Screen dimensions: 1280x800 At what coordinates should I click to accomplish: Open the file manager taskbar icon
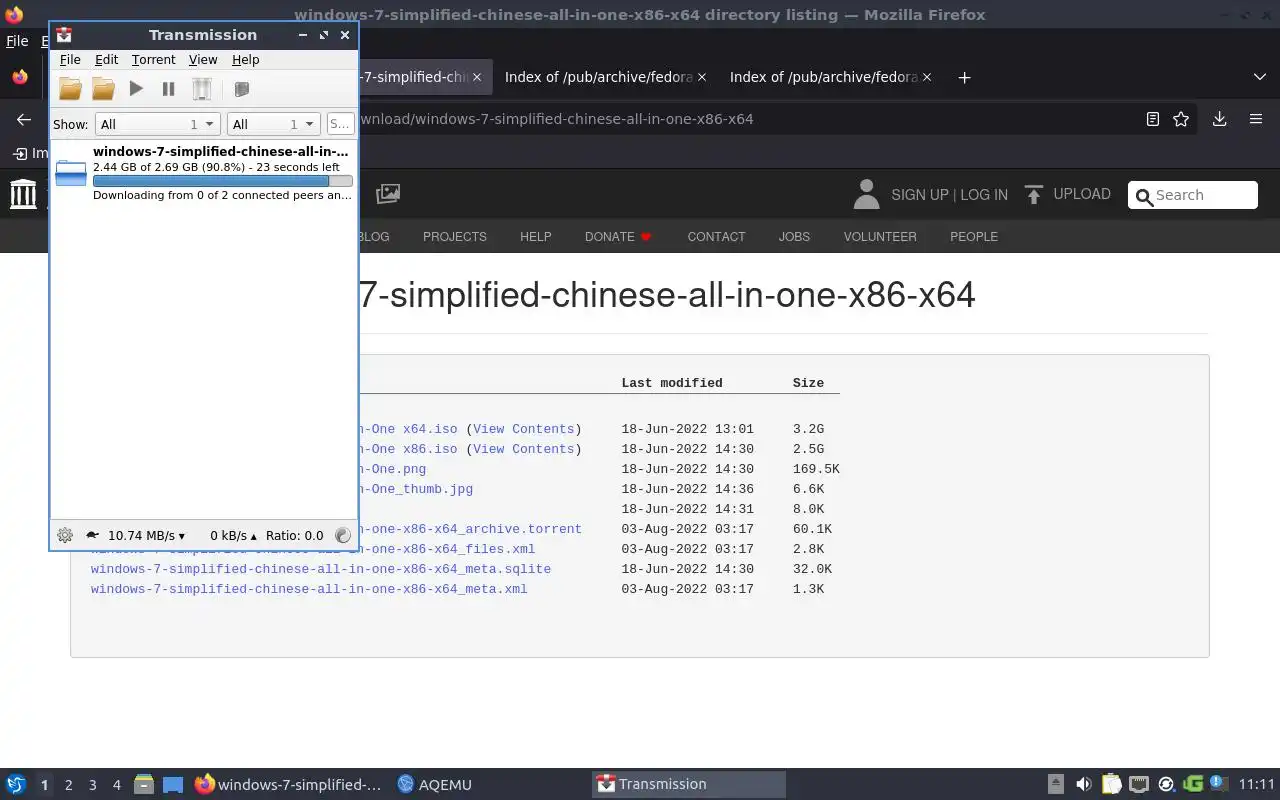click(143, 785)
